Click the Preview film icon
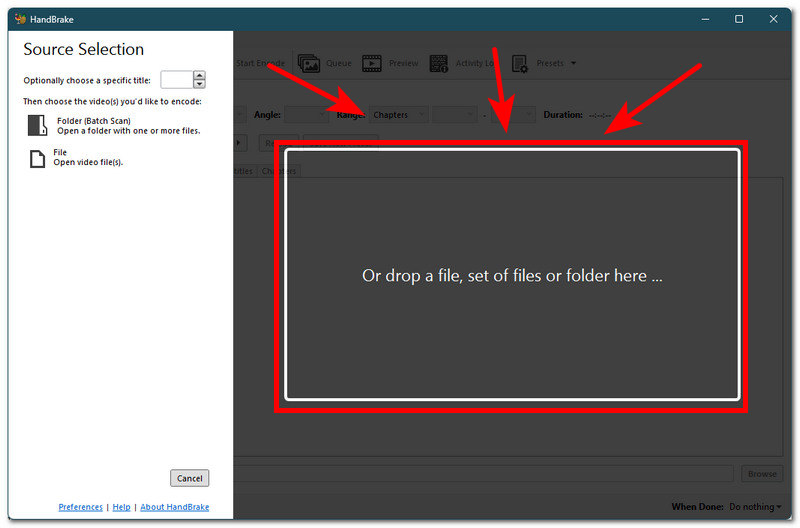Image resolution: width=800 pixels, height=528 pixels. pyautogui.click(x=373, y=63)
